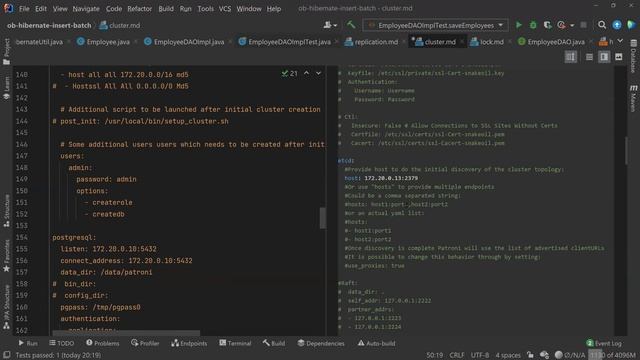Open the Maven tool window
Screen dimensions: 640x360
pyautogui.click(x=633, y=98)
